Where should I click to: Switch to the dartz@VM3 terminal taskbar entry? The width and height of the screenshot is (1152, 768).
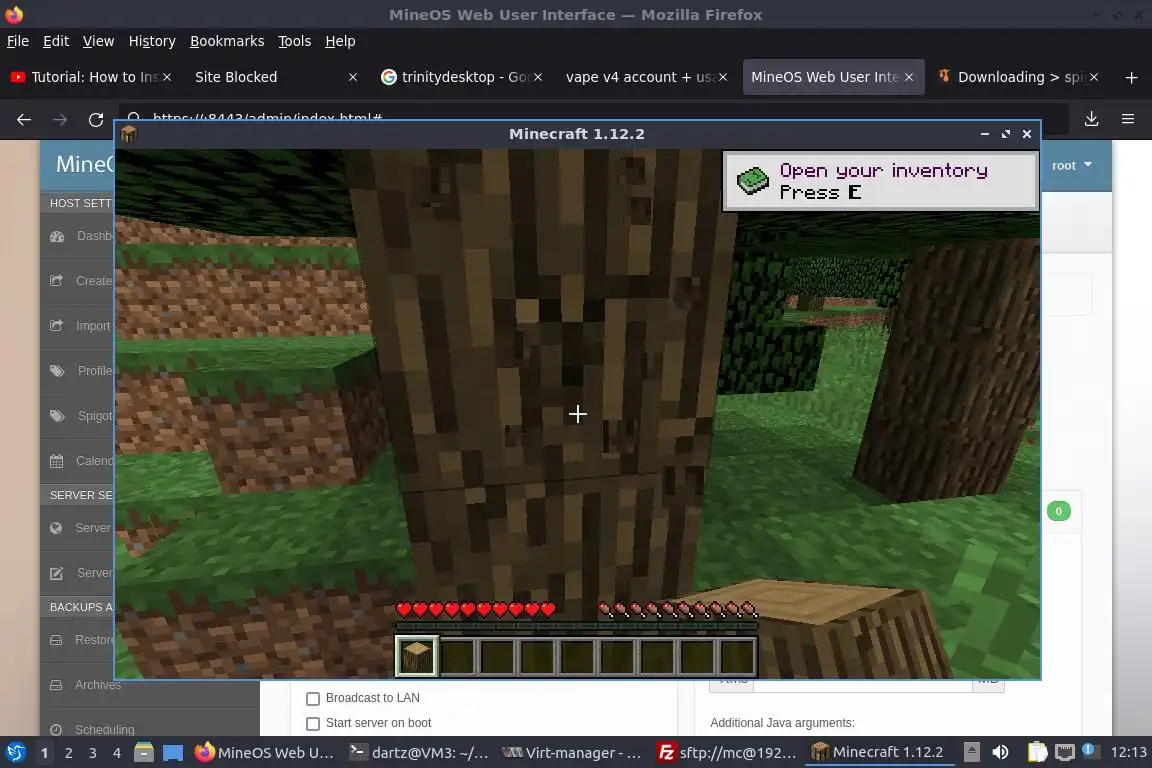tap(419, 753)
